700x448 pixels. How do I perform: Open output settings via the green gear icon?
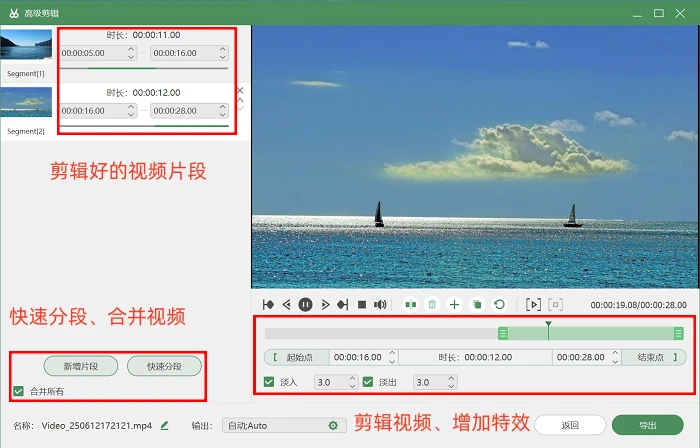[x=333, y=426]
